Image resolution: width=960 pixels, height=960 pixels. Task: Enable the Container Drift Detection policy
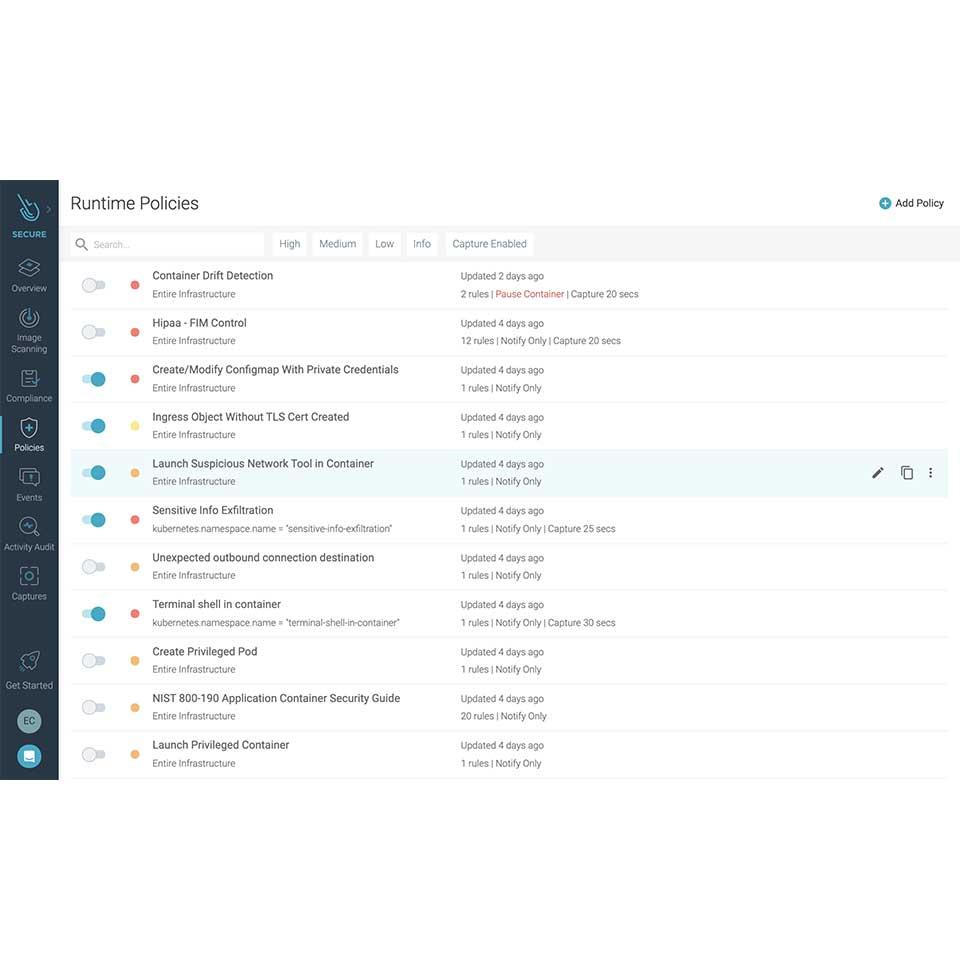(x=94, y=284)
